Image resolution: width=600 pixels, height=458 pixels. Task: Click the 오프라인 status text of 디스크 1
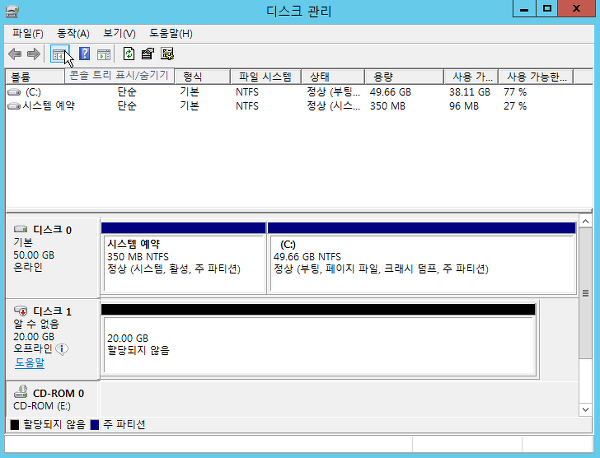pos(33,349)
